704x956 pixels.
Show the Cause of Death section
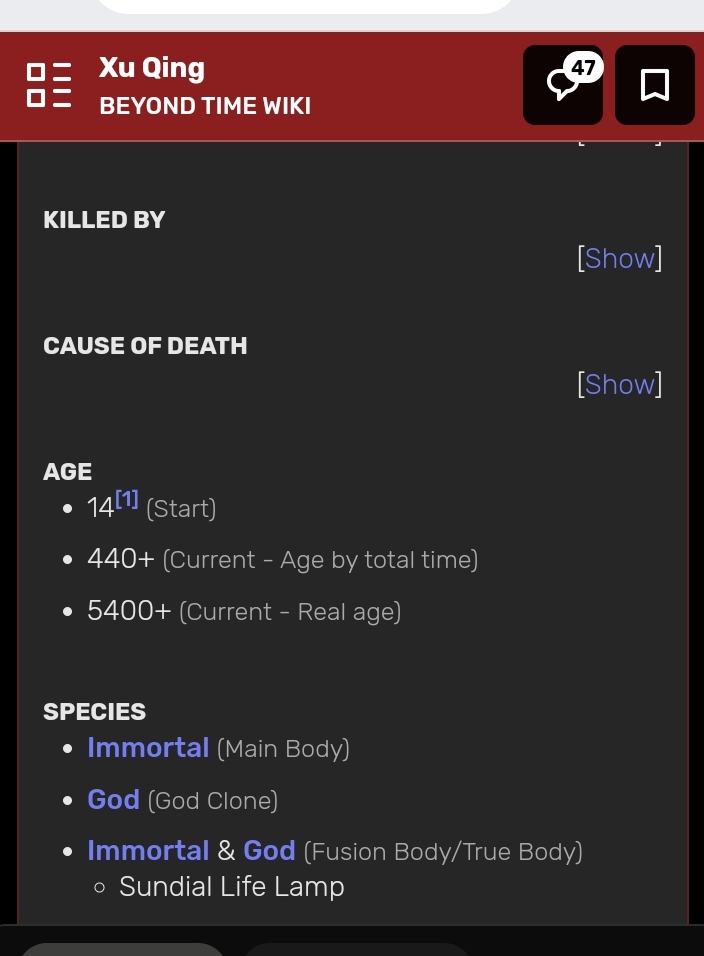click(619, 385)
